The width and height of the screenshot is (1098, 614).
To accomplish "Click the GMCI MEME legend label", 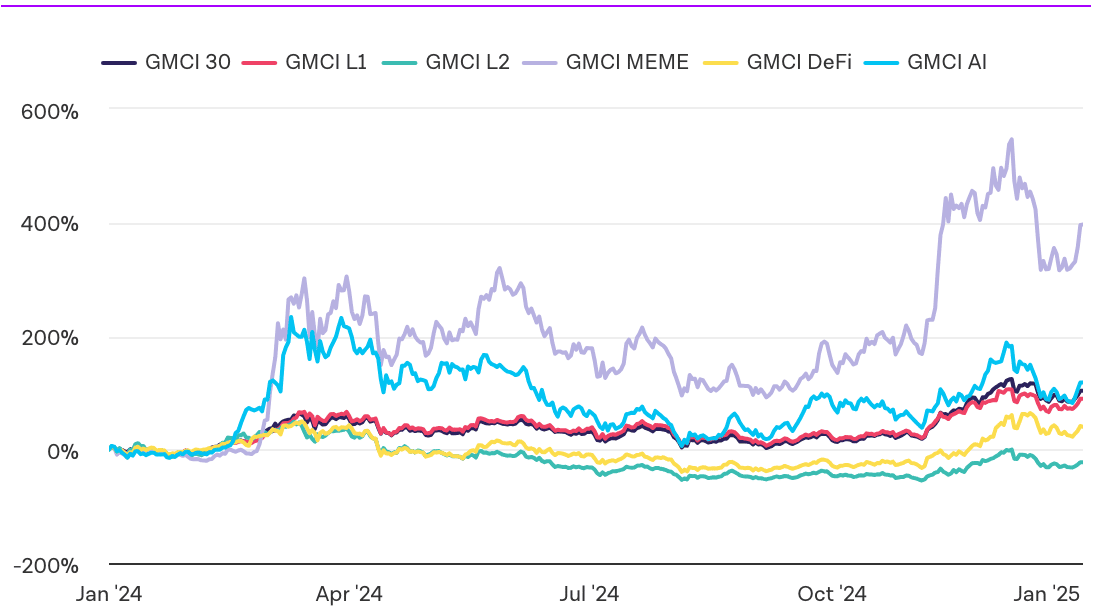I will pos(627,62).
